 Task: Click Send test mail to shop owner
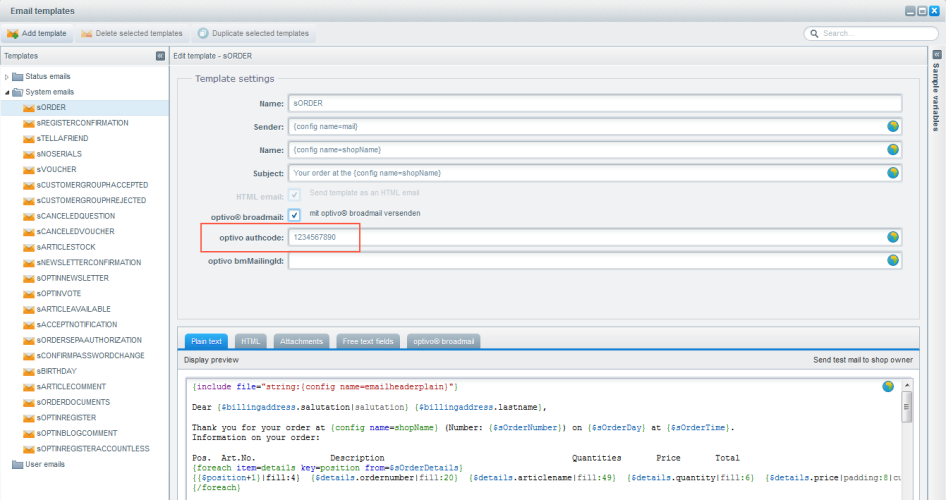pos(863,360)
